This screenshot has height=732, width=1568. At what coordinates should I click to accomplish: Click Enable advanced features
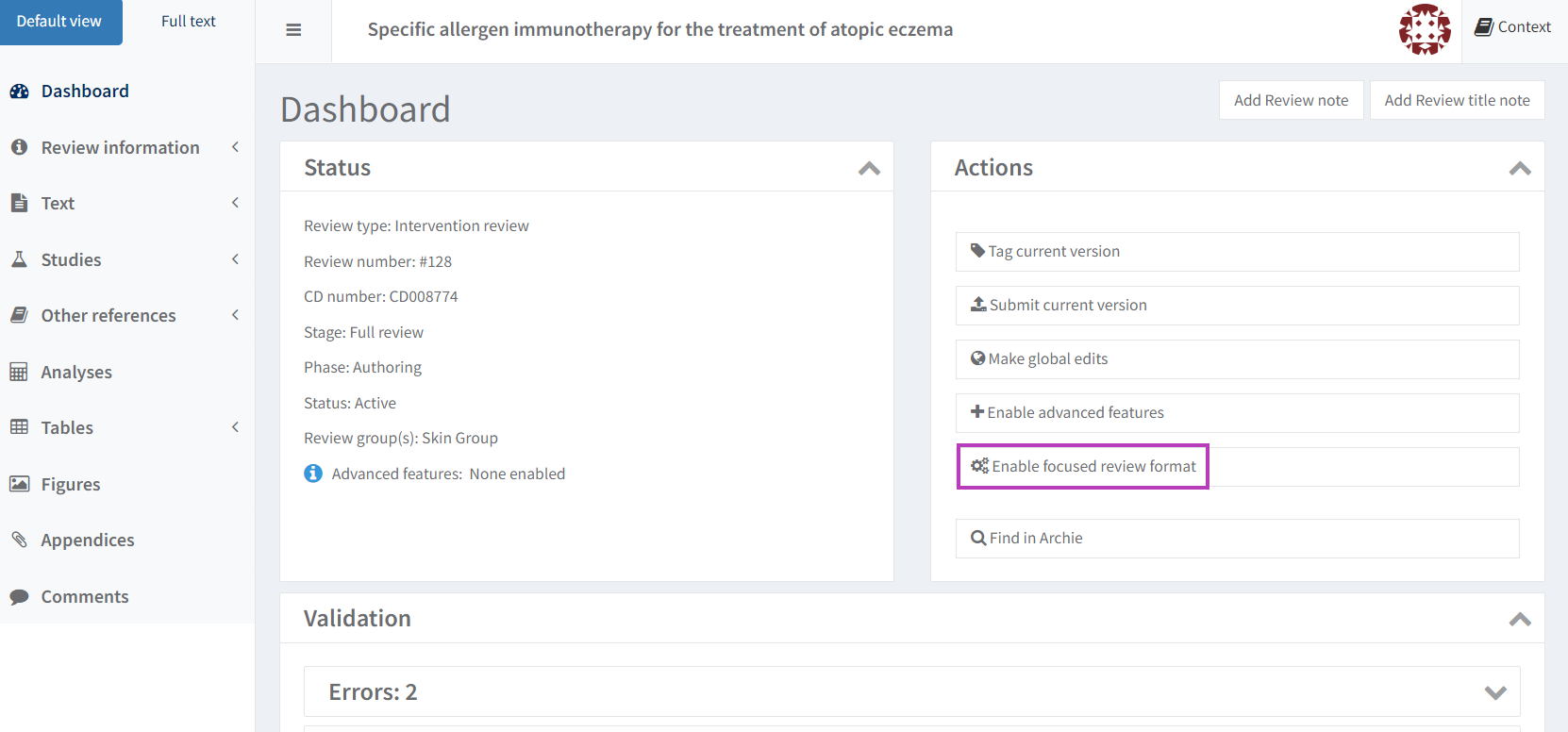click(x=1075, y=413)
